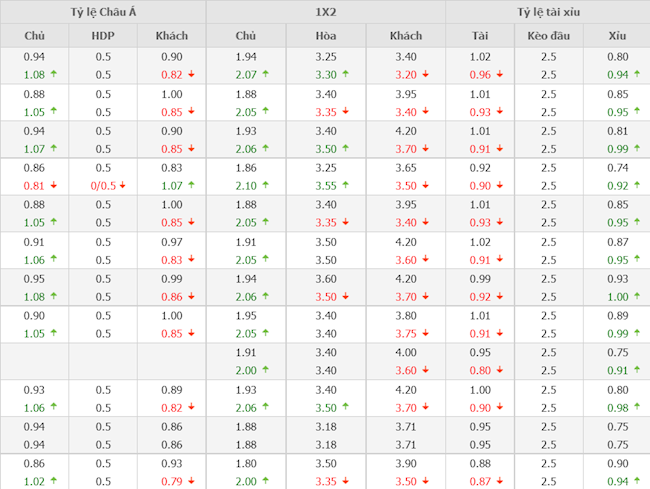
Task: Click the red down arrow next to 0.87
Action: click(499, 482)
